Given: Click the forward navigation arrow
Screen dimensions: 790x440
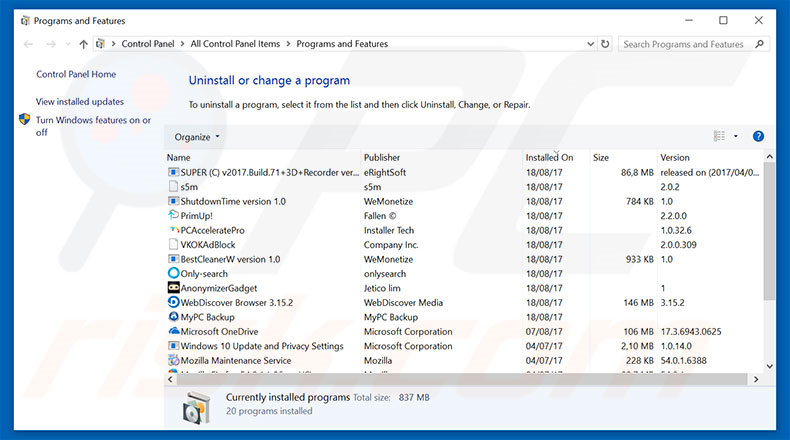Looking at the screenshot, I should [51, 44].
